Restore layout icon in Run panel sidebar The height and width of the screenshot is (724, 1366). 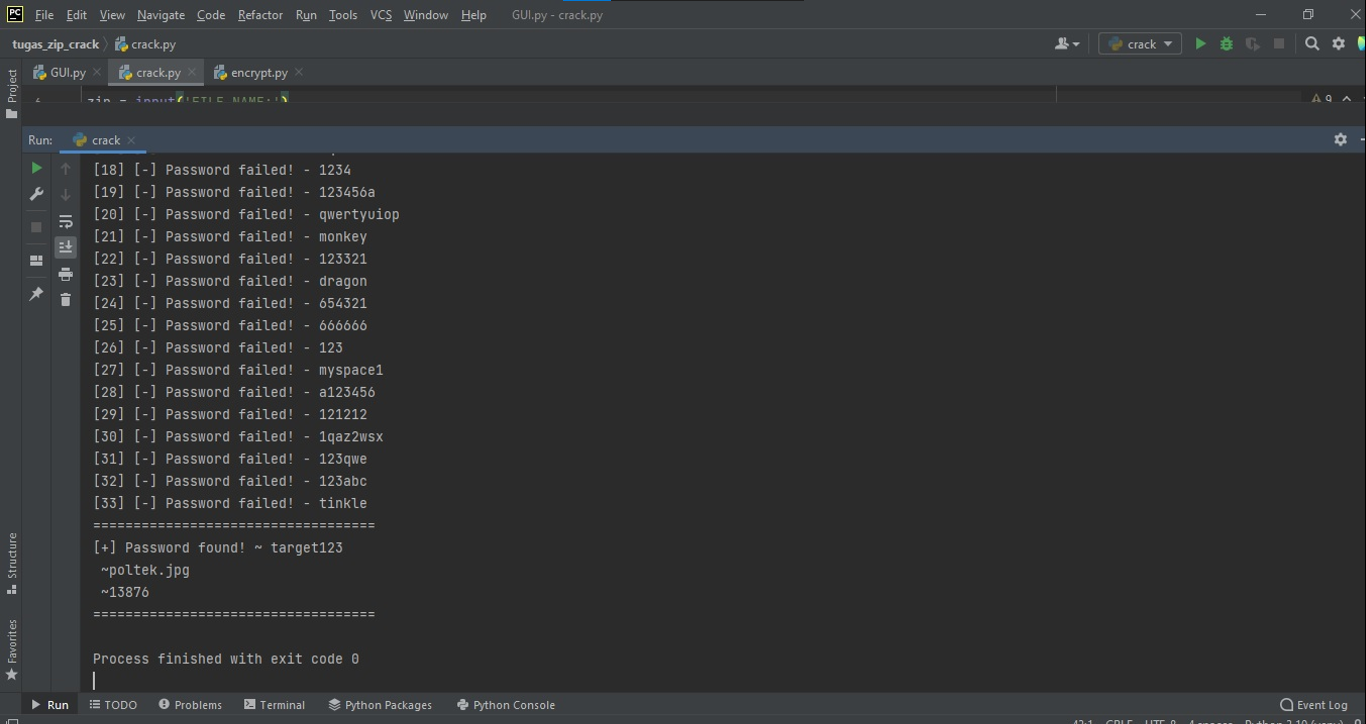[36, 260]
